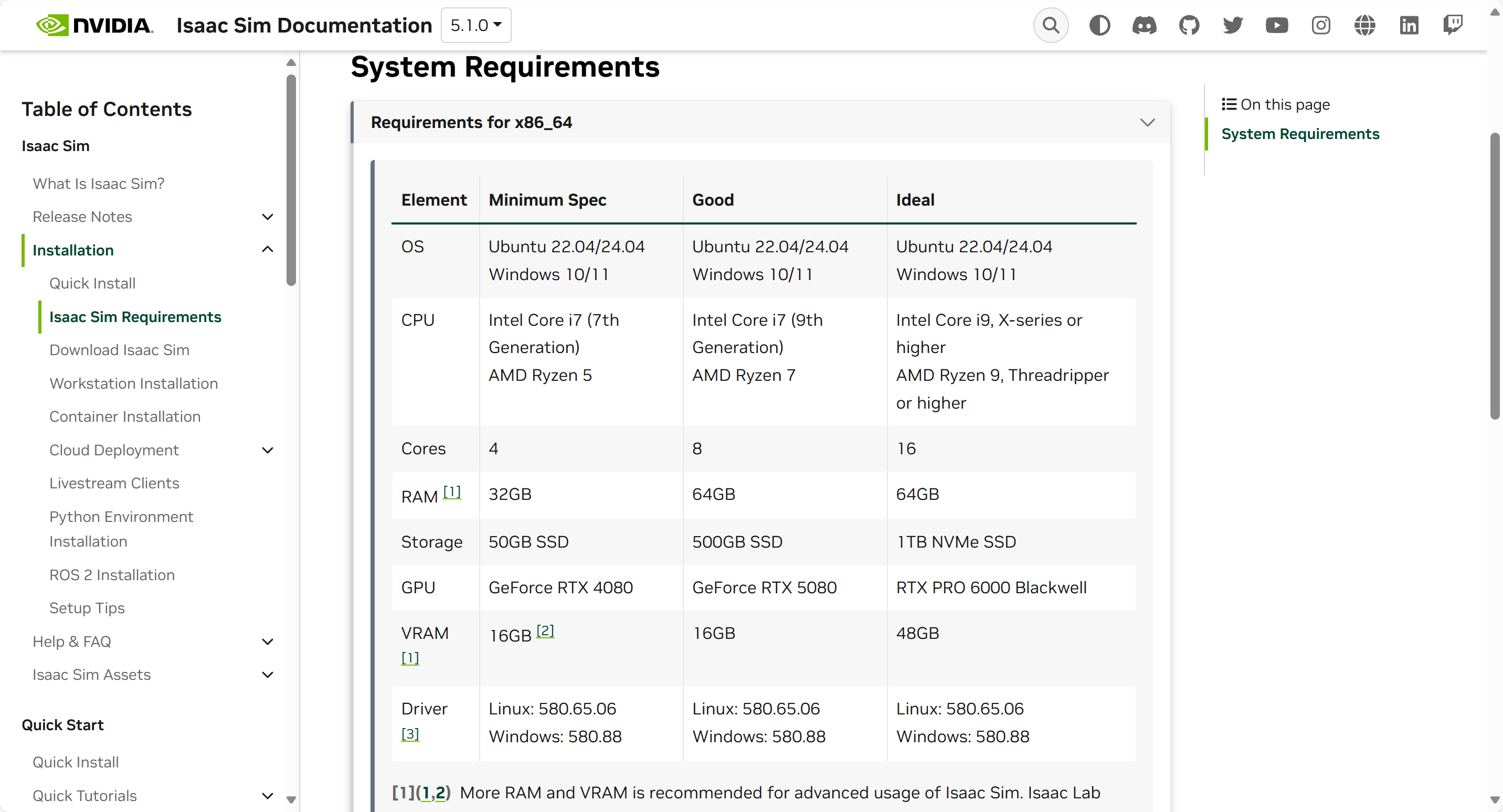Open the GitHub icon link

1189,26
